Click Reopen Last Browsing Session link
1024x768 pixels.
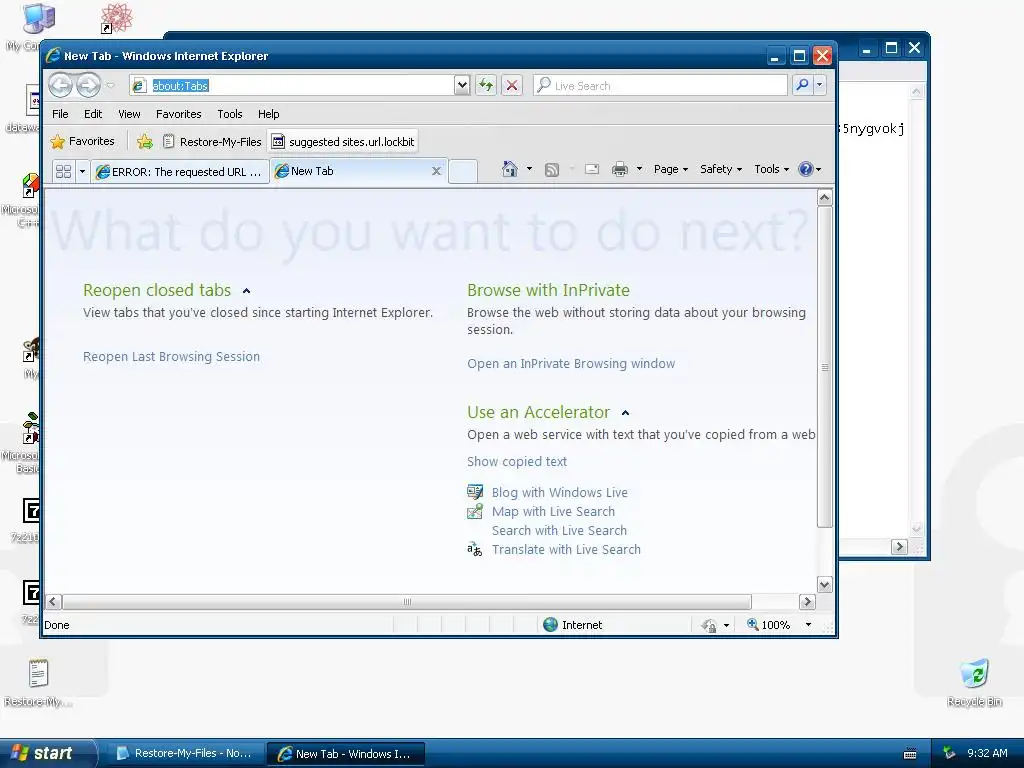tap(171, 357)
